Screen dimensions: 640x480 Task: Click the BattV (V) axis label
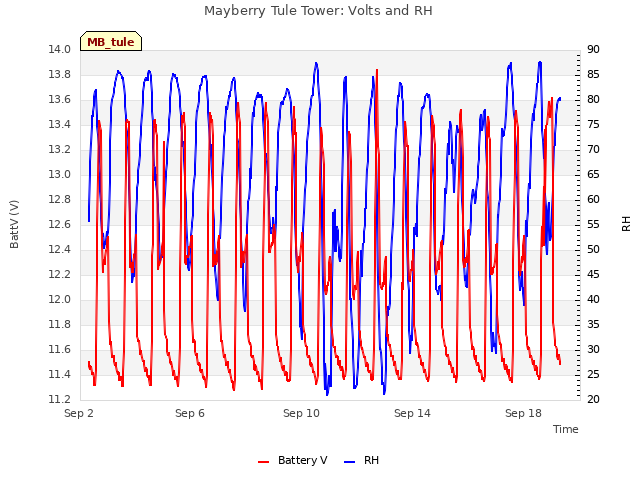(14, 224)
